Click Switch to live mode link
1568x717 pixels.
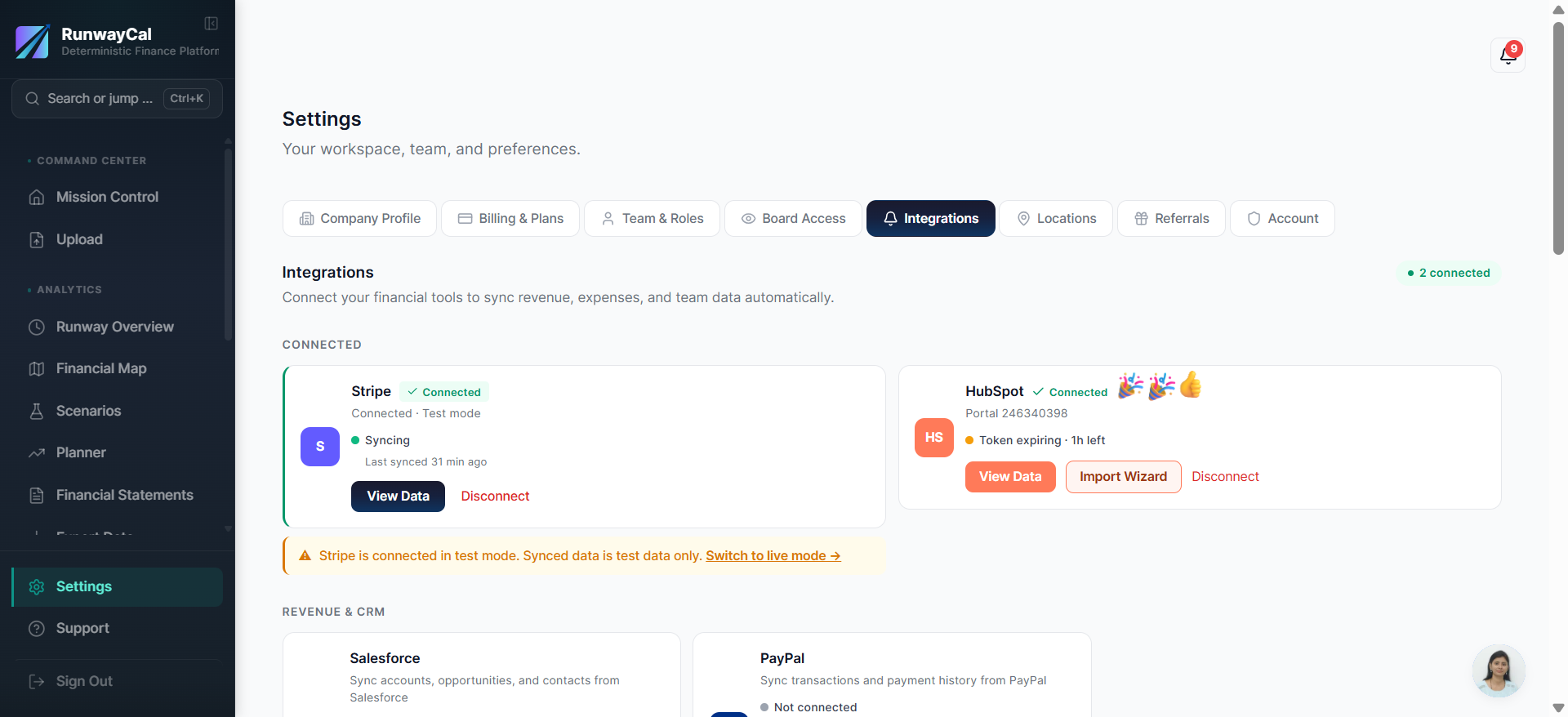[x=773, y=556]
